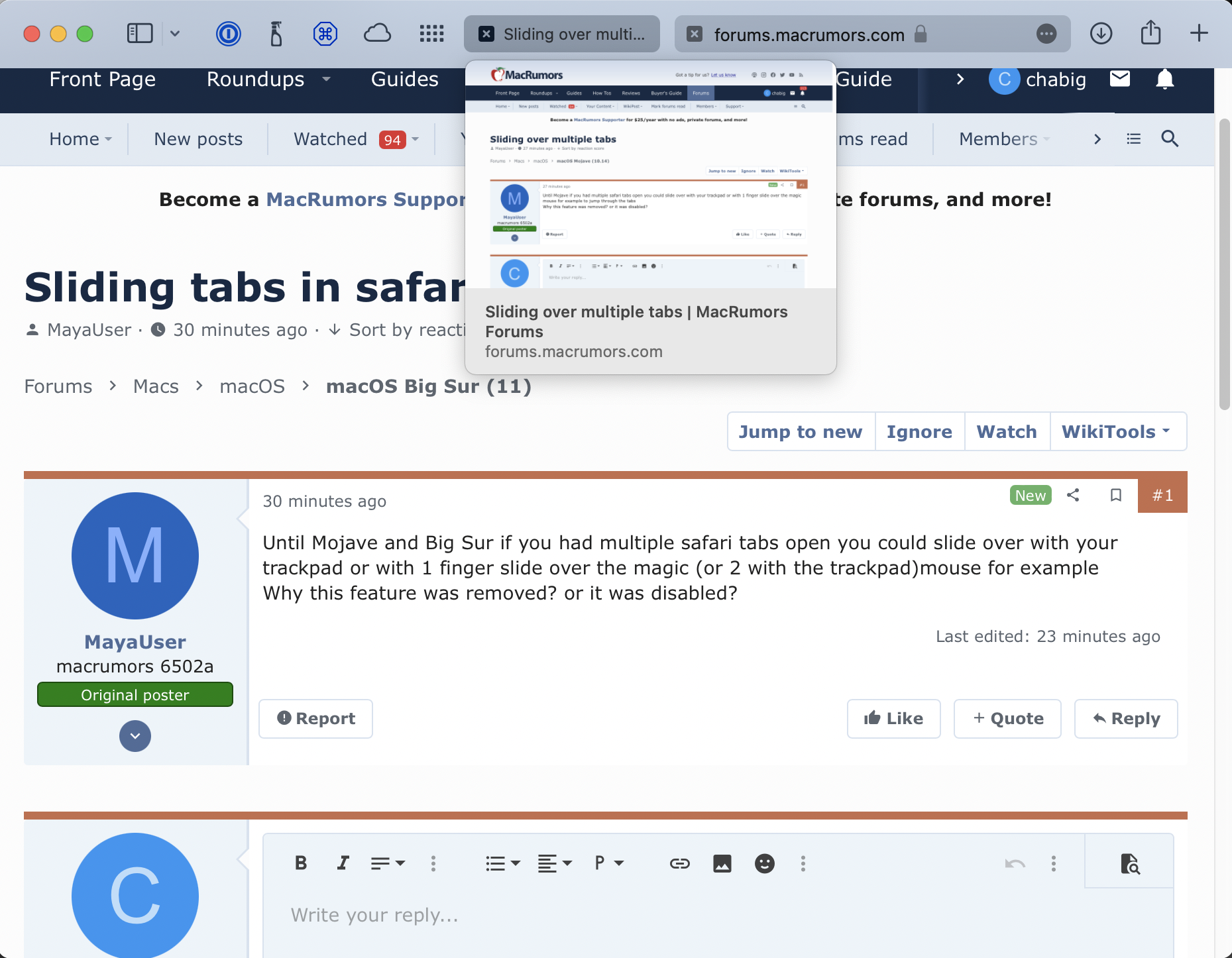Open more insert options in editor

click(x=803, y=863)
